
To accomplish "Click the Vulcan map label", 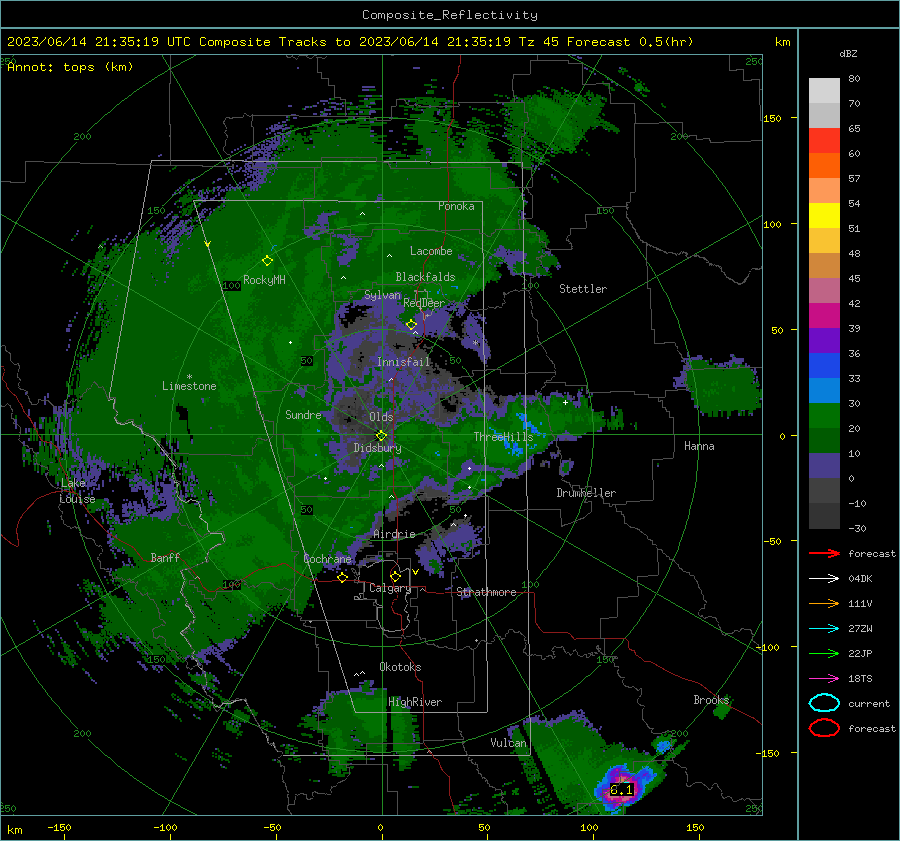I will point(508,743).
